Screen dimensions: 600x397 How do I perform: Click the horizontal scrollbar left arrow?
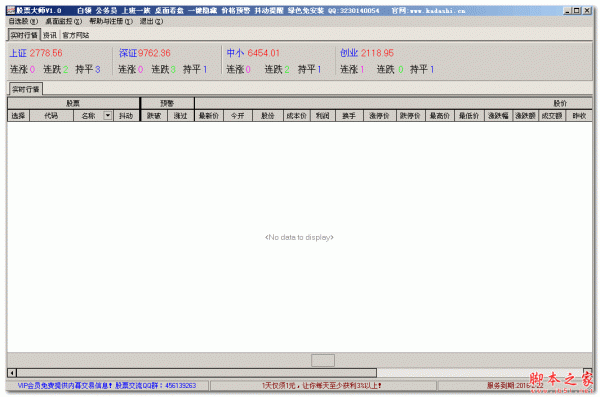coord(12,372)
